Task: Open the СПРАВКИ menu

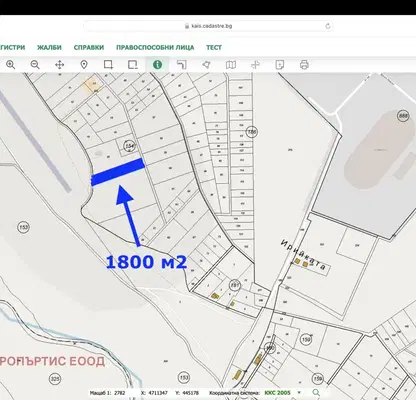Action: click(89, 47)
